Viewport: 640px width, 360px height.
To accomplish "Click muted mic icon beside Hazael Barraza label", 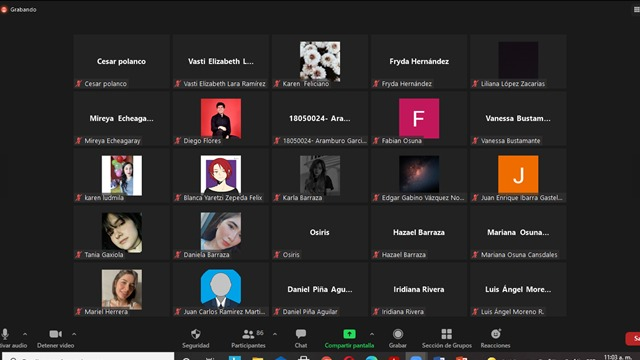I will coord(376,255).
